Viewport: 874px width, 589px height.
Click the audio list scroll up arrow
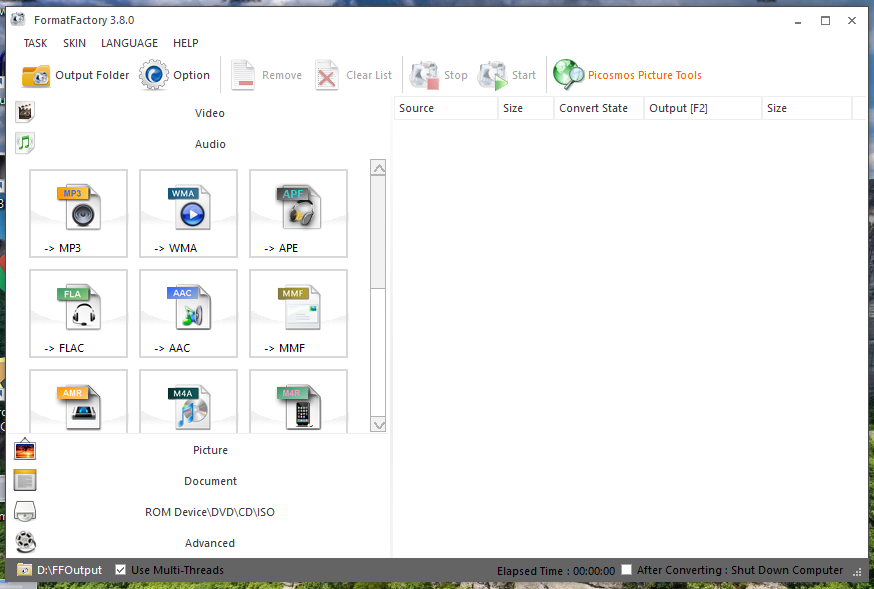[x=378, y=168]
